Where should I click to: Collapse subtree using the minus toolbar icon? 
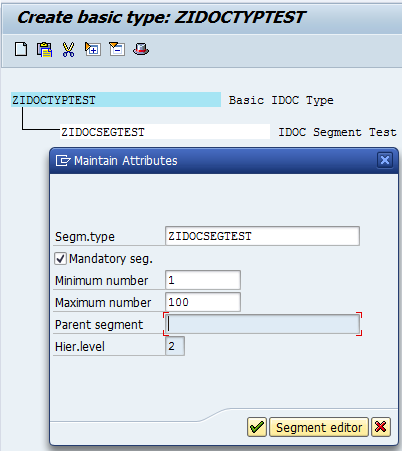(x=117, y=49)
